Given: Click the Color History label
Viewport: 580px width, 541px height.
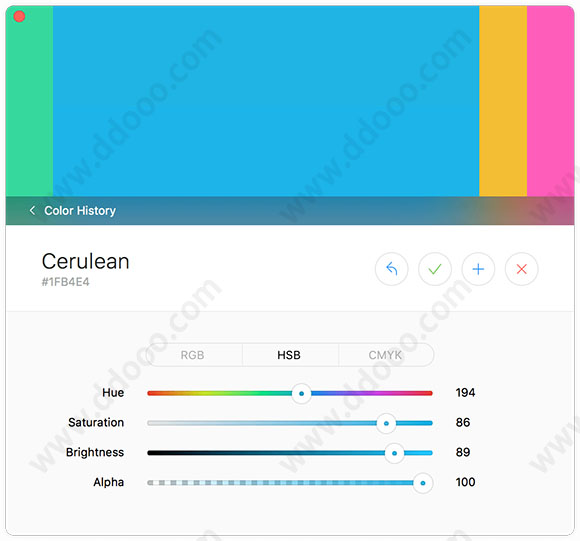Looking at the screenshot, I should tap(80, 210).
